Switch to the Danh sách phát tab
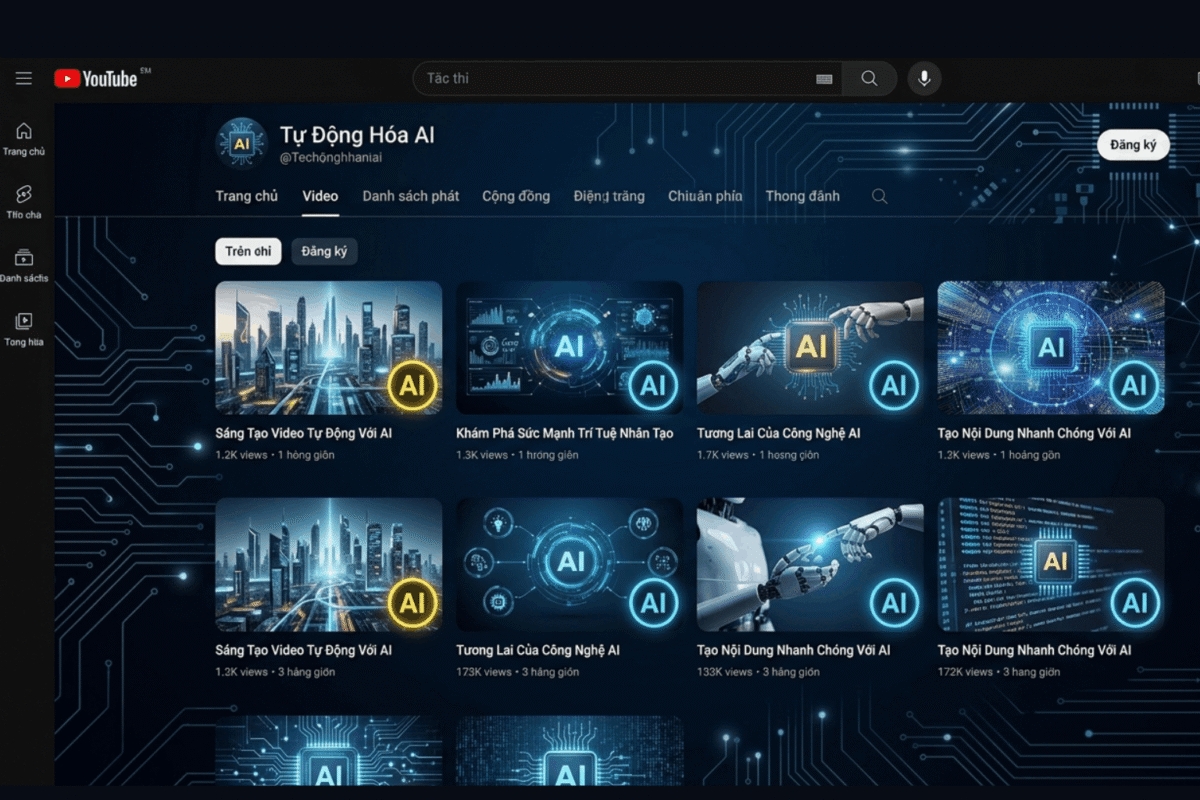Screen dimensions: 1200x800 click(x=411, y=196)
